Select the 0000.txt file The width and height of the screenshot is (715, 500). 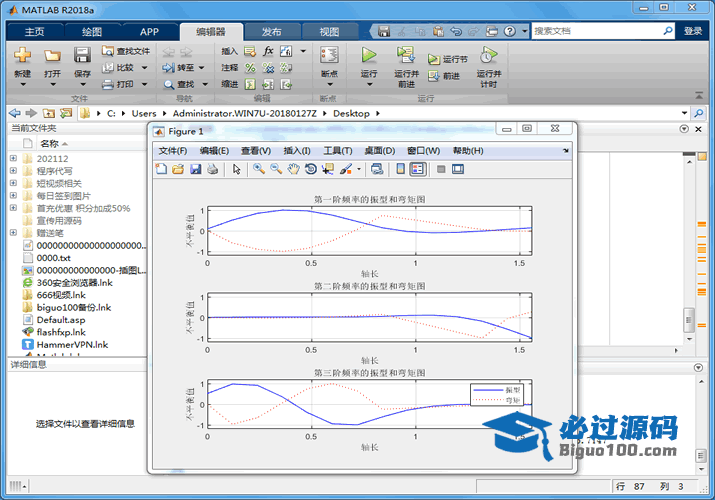click(53, 258)
